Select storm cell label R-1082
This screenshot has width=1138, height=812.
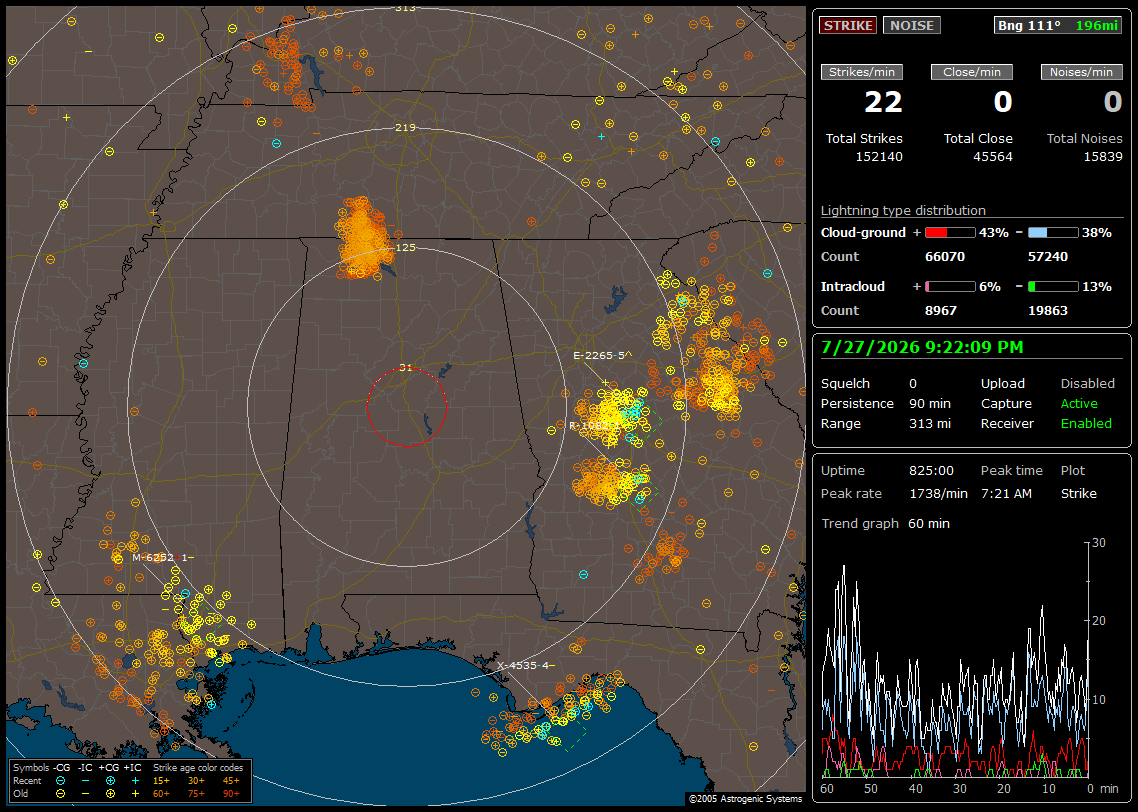594,425
